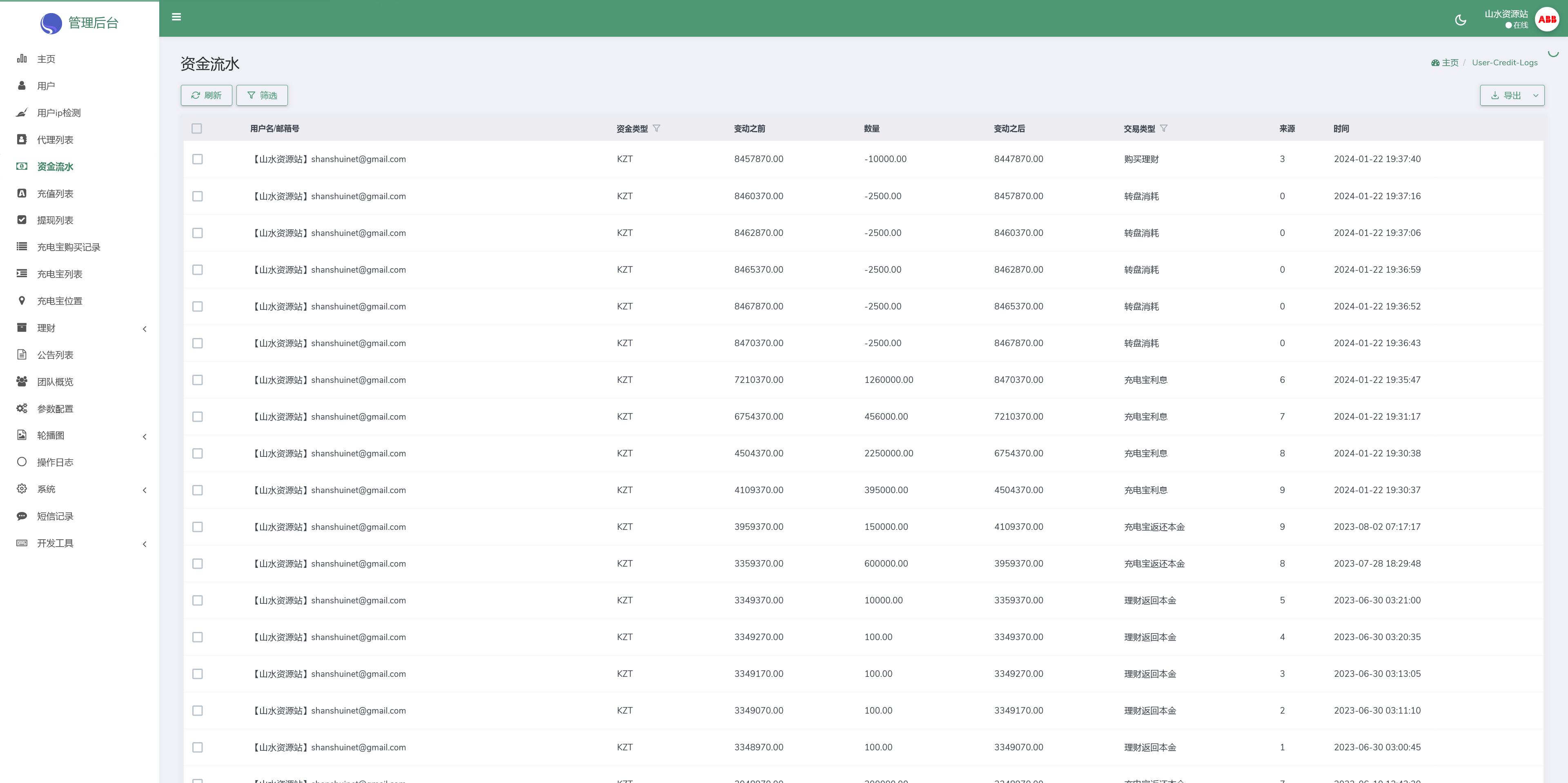Click the 筛选 filter button
1568x783 pixels.
click(262, 96)
